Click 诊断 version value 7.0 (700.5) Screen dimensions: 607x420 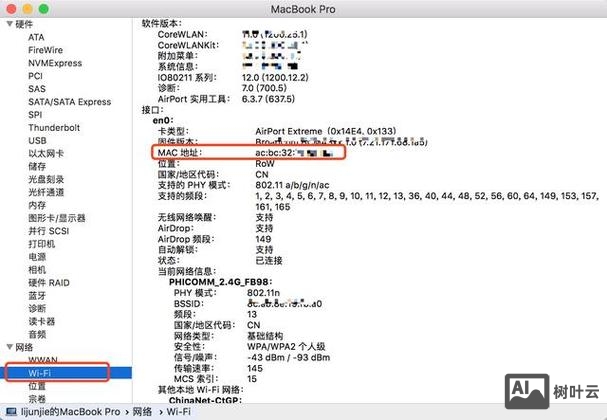click(264, 88)
